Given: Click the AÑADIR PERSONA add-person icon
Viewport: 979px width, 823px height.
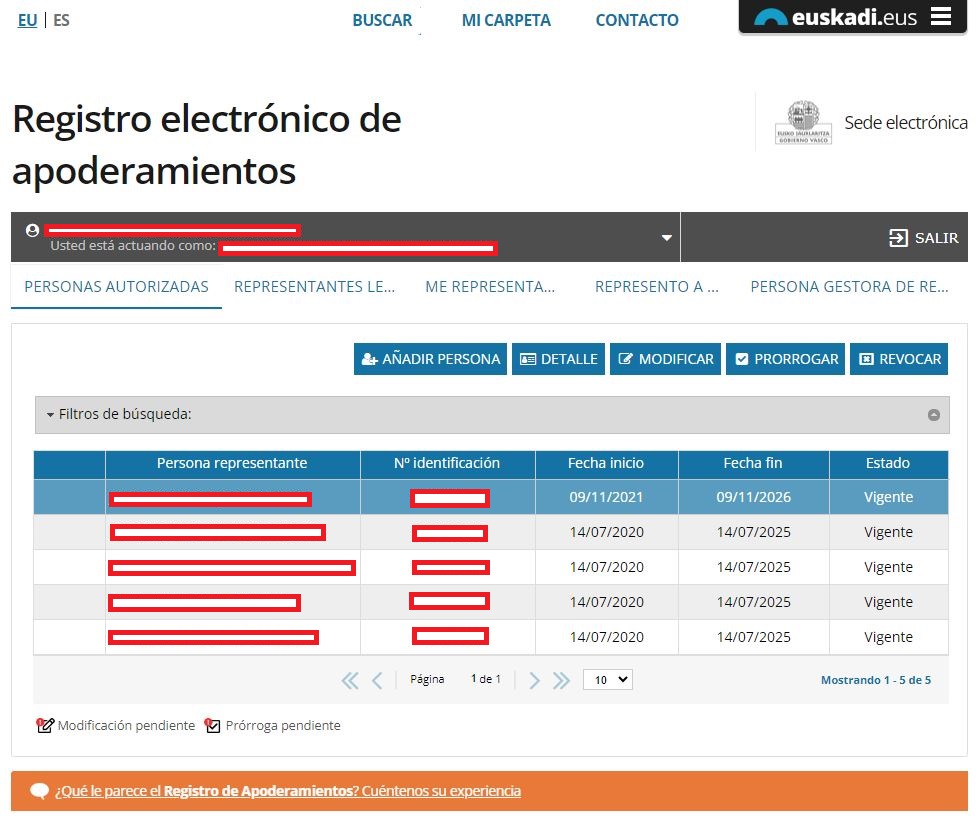Looking at the screenshot, I should pyautogui.click(x=367, y=359).
